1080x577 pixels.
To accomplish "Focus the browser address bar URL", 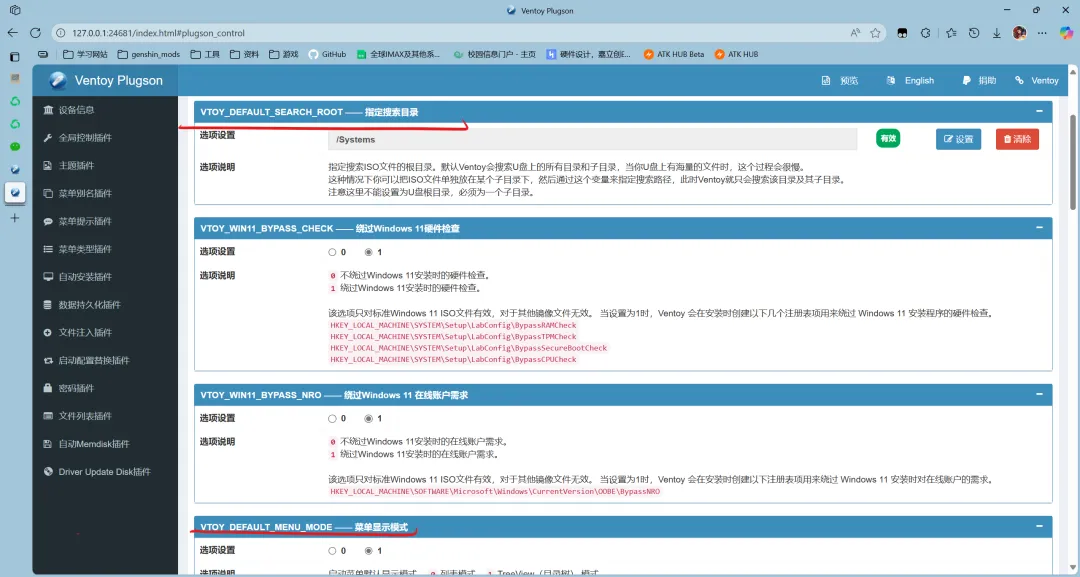I will (158, 33).
